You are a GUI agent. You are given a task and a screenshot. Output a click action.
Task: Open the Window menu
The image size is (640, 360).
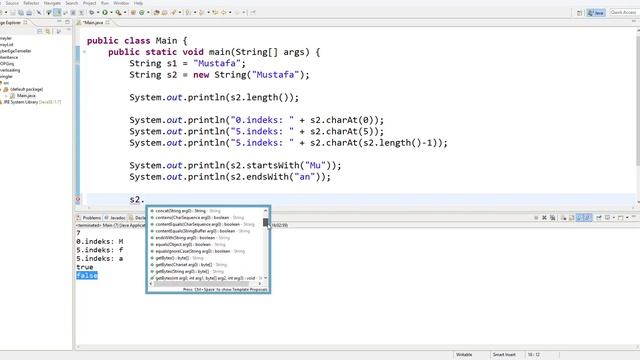tap(121, 3)
